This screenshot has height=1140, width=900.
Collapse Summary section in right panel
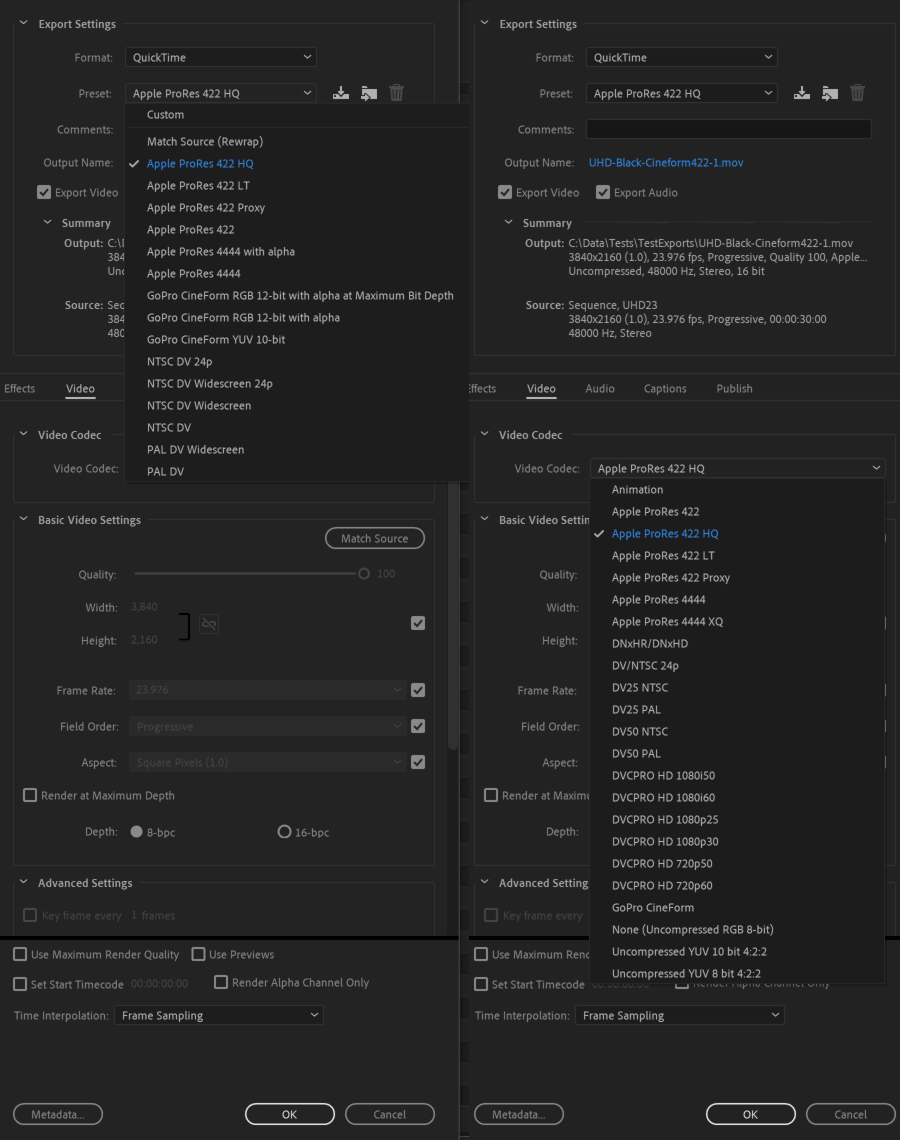tap(508, 222)
